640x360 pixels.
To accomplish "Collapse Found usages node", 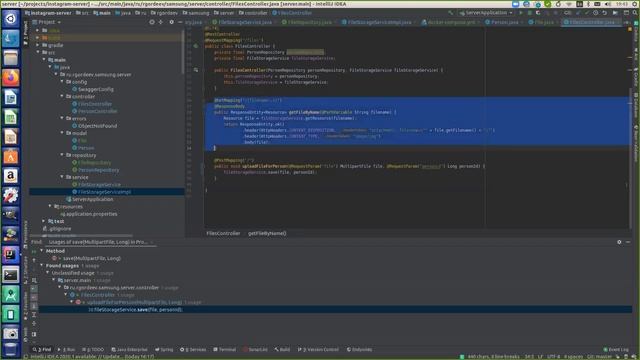I will coord(42,265).
